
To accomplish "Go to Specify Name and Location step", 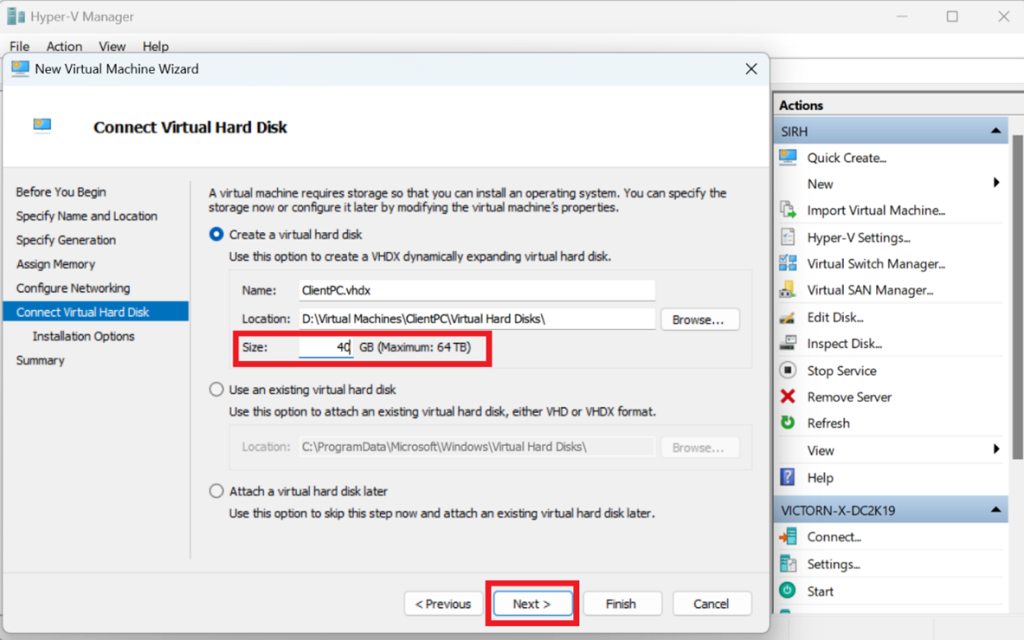I will click(x=87, y=216).
